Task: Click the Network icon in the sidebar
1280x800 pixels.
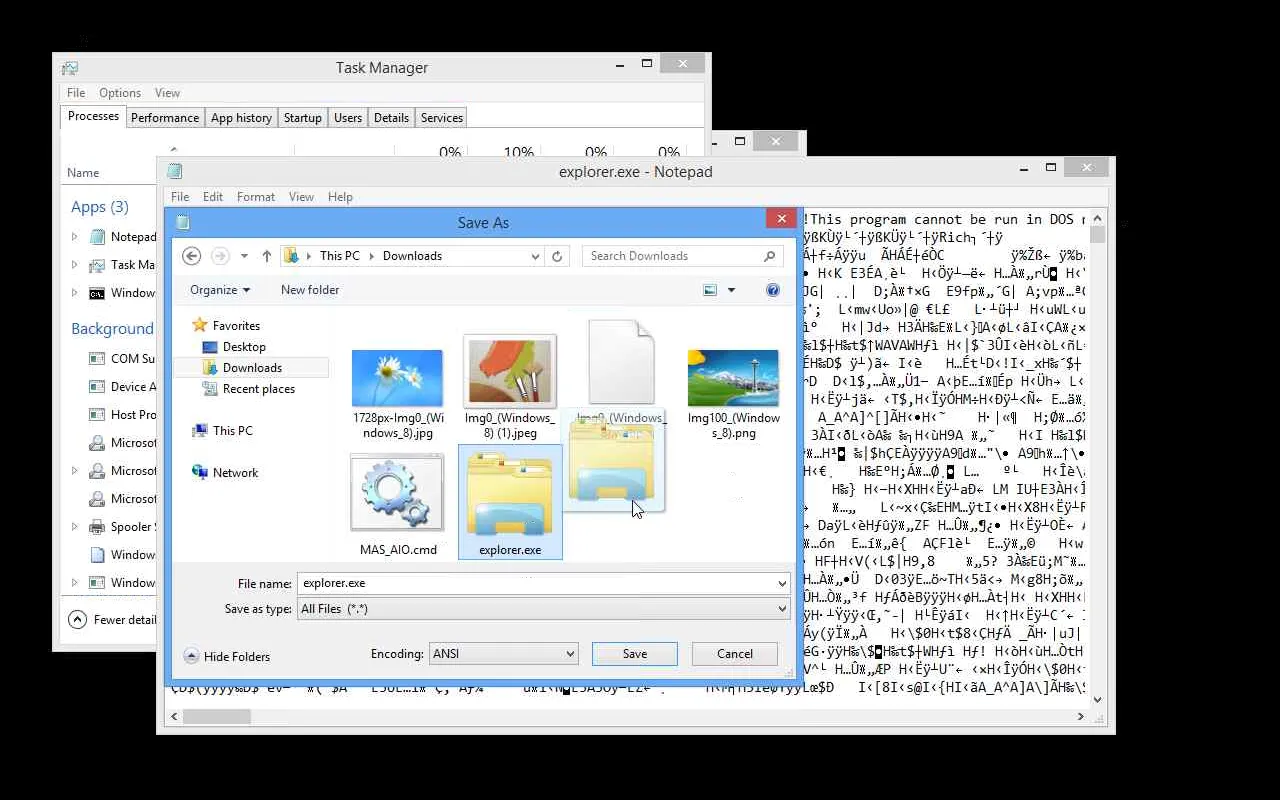Action: [200, 473]
